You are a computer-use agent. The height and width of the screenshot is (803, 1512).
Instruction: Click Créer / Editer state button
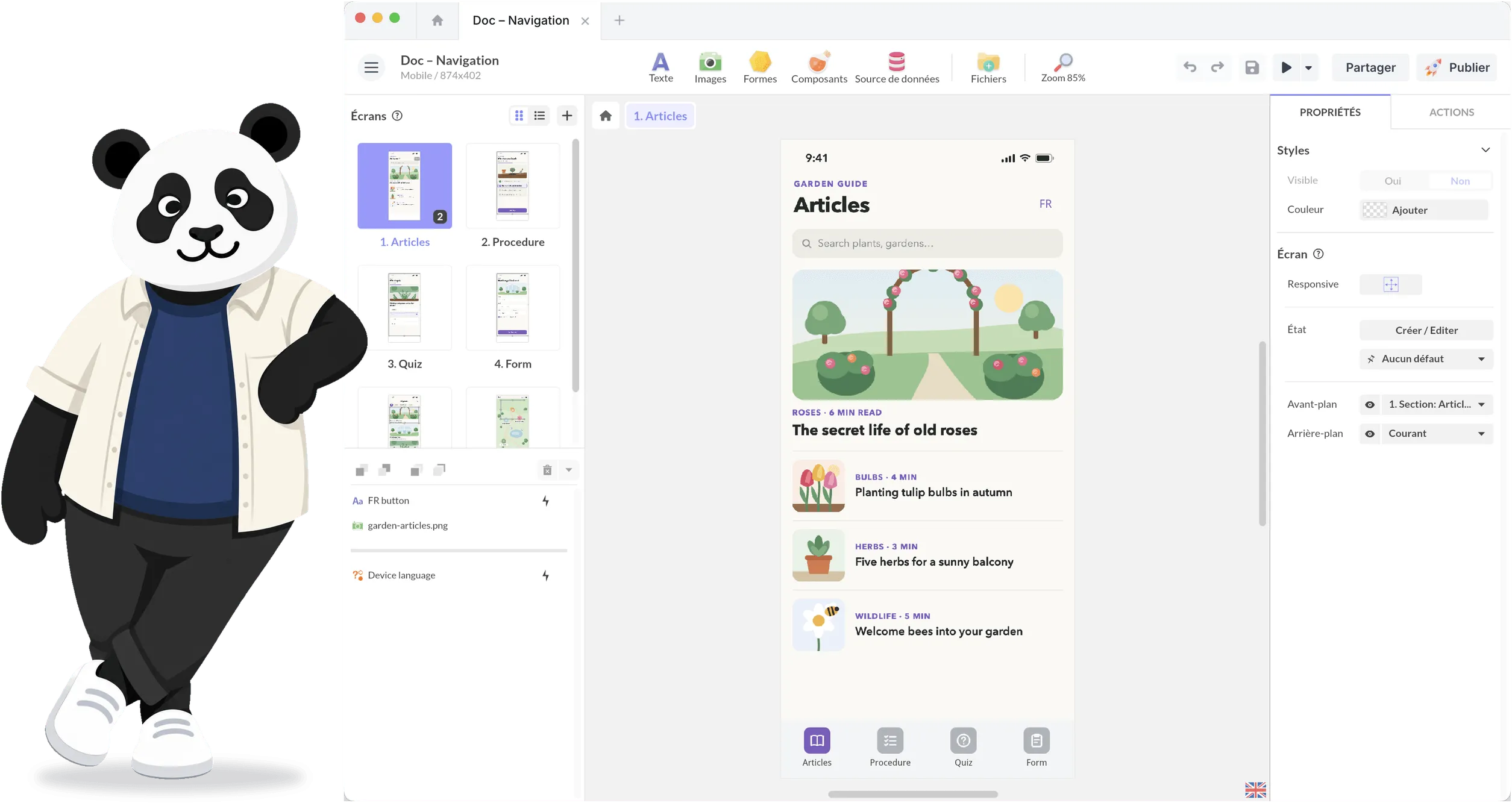1425,330
